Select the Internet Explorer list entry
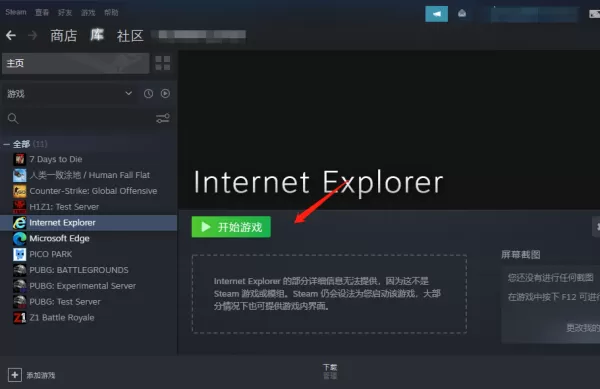 pos(89,223)
